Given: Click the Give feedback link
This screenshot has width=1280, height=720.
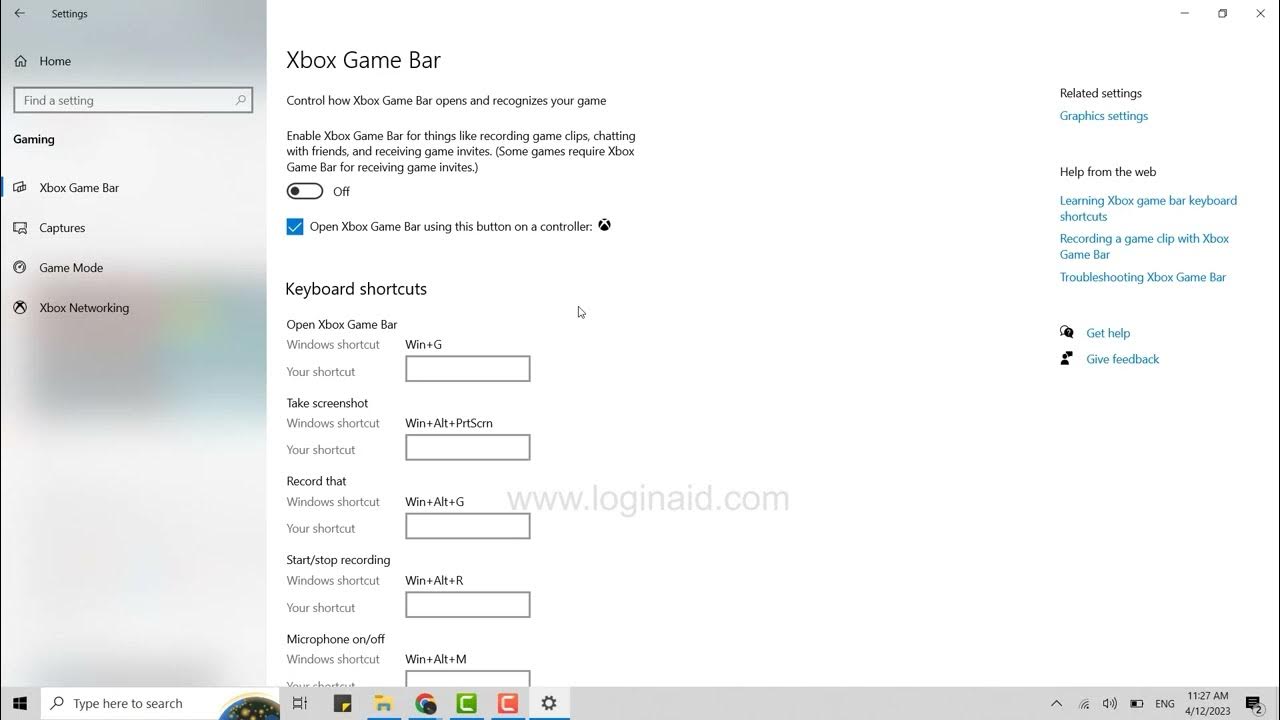Looking at the screenshot, I should pyautogui.click(x=1123, y=359).
